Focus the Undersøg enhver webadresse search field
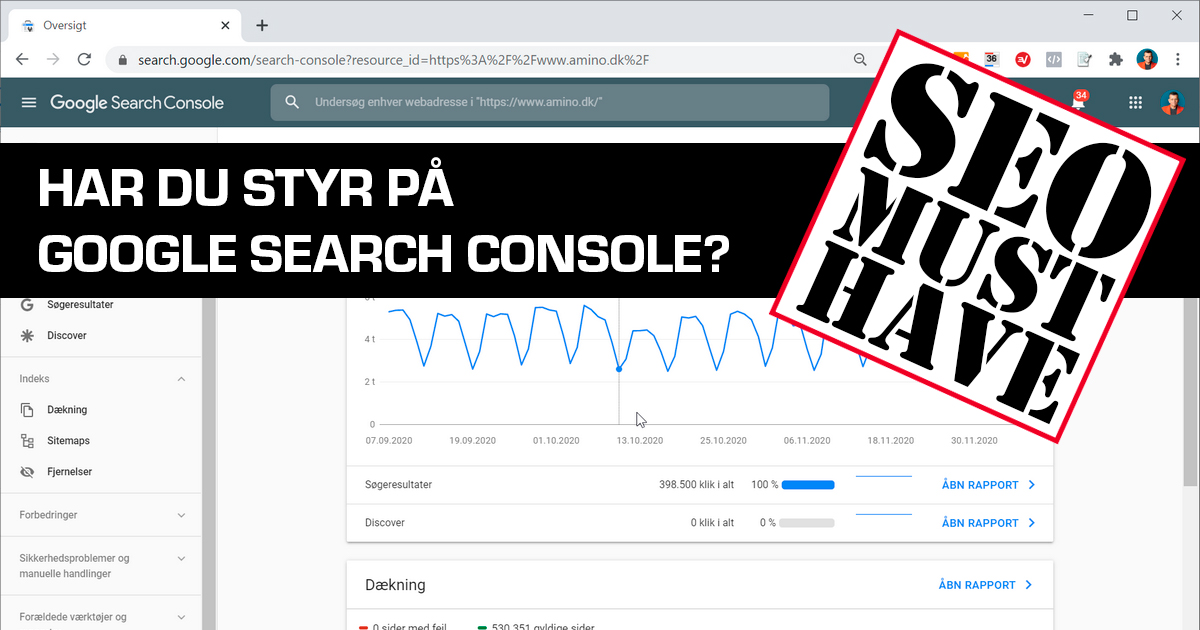Screen dimensions: 1200x630 pos(549,102)
